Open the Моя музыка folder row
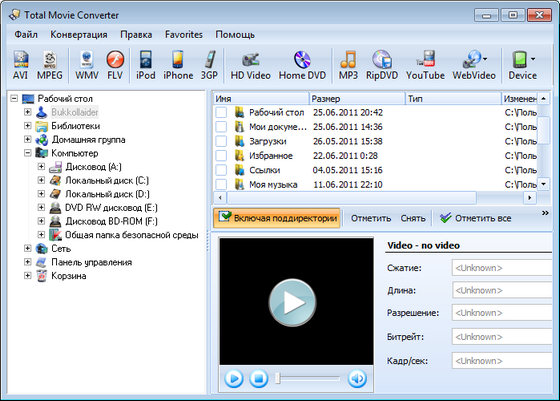Image resolution: width=560 pixels, height=401 pixels. coord(273,185)
